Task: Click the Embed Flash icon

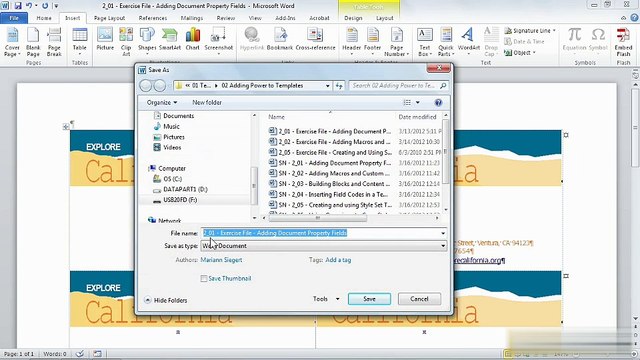Action: pyautogui.click(x=623, y=42)
